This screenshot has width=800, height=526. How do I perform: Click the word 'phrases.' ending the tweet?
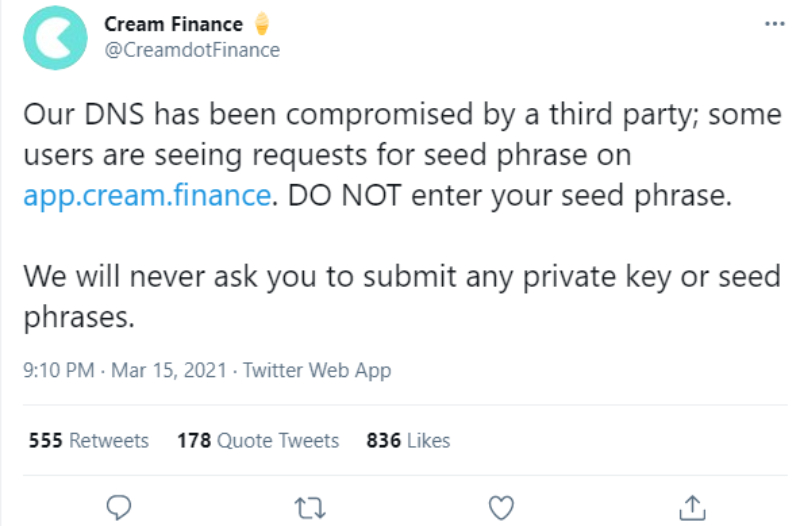76,316
